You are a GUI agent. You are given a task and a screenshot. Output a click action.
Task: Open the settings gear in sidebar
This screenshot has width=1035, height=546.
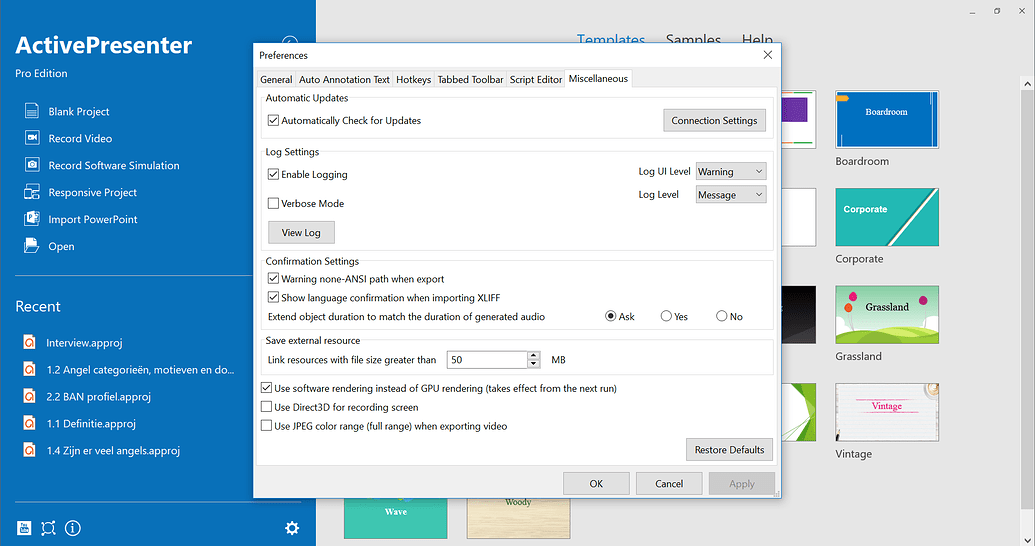point(292,528)
